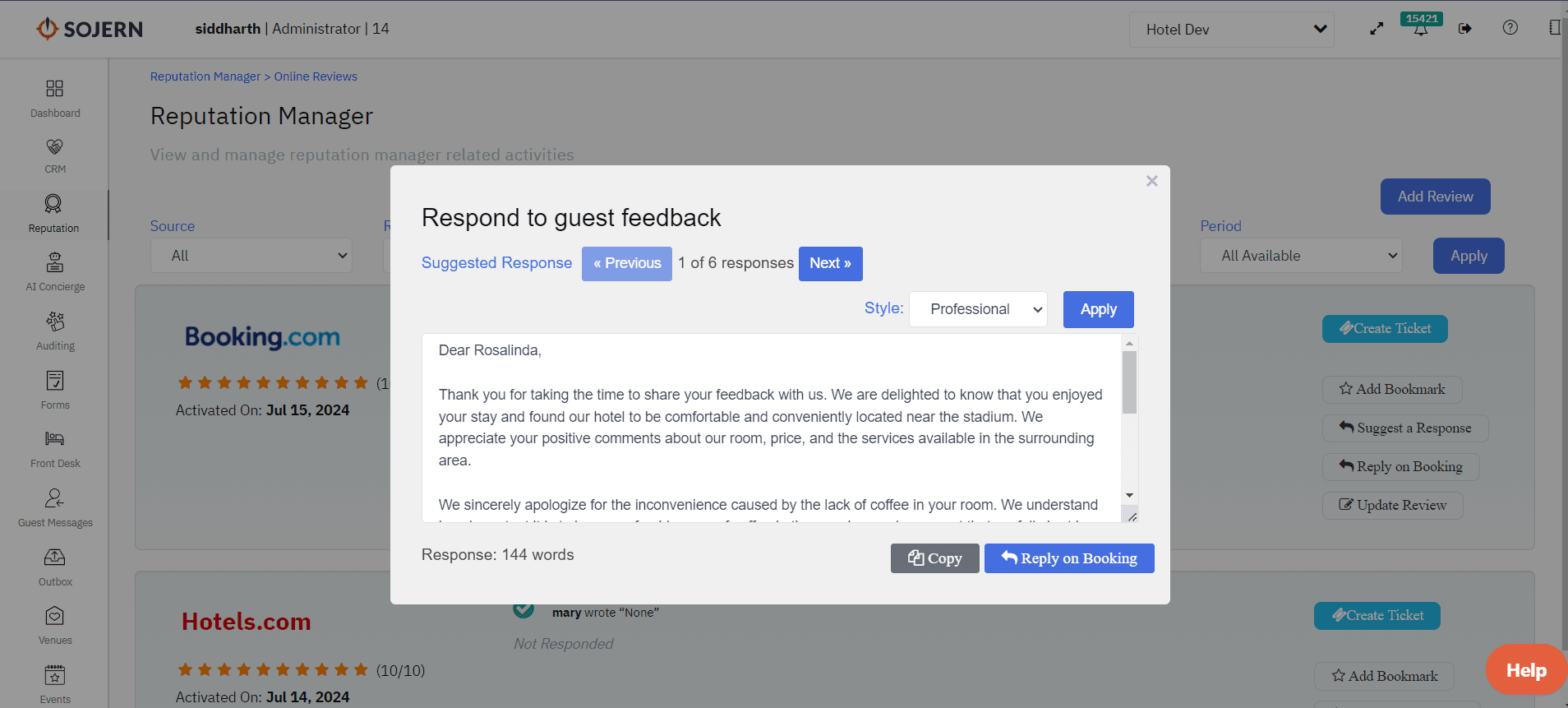The height and width of the screenshot is (708, 1568).
Task: Select the Auditing sidebar icon
Action: coord(54,330)
